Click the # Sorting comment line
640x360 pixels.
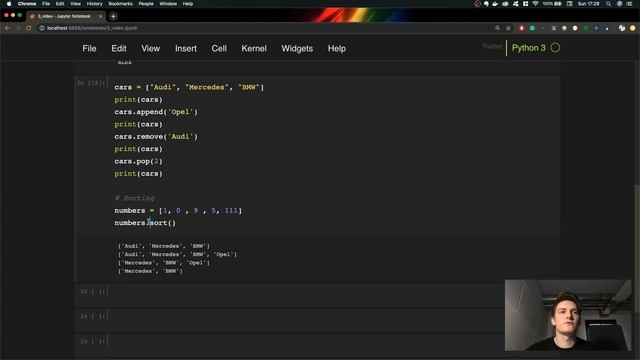pos(134,198)
